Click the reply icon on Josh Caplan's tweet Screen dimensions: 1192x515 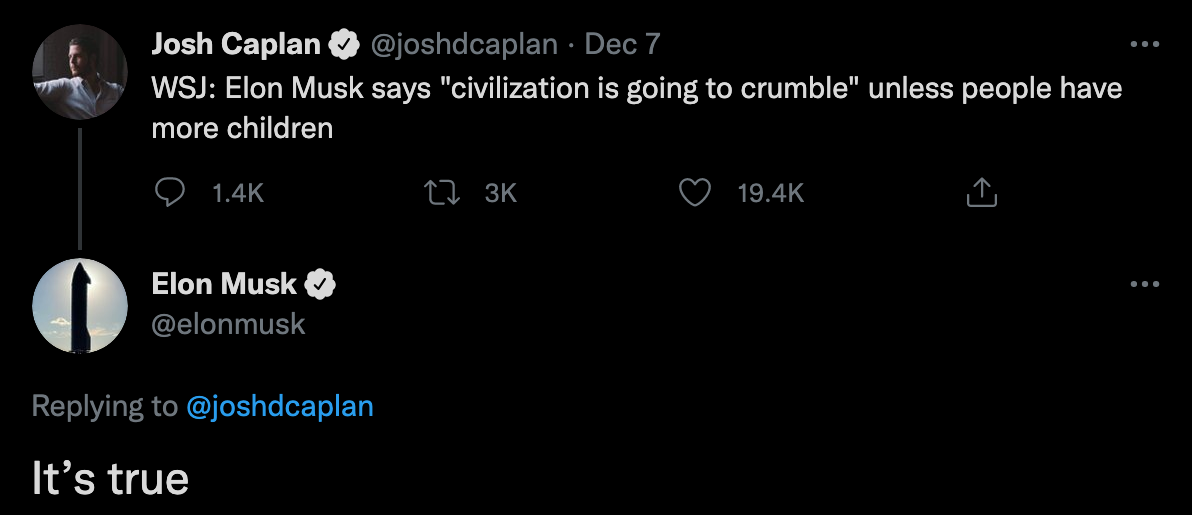(x=172, y=192)
